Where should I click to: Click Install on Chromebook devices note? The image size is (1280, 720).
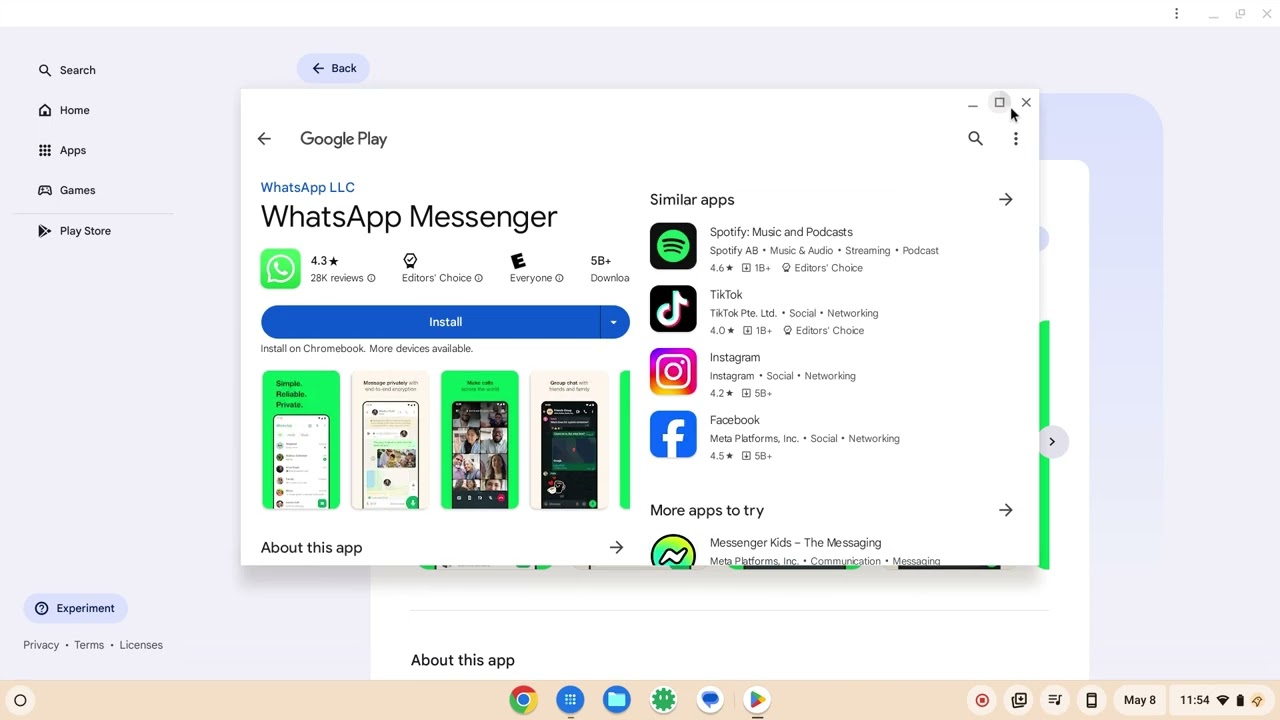366,349
